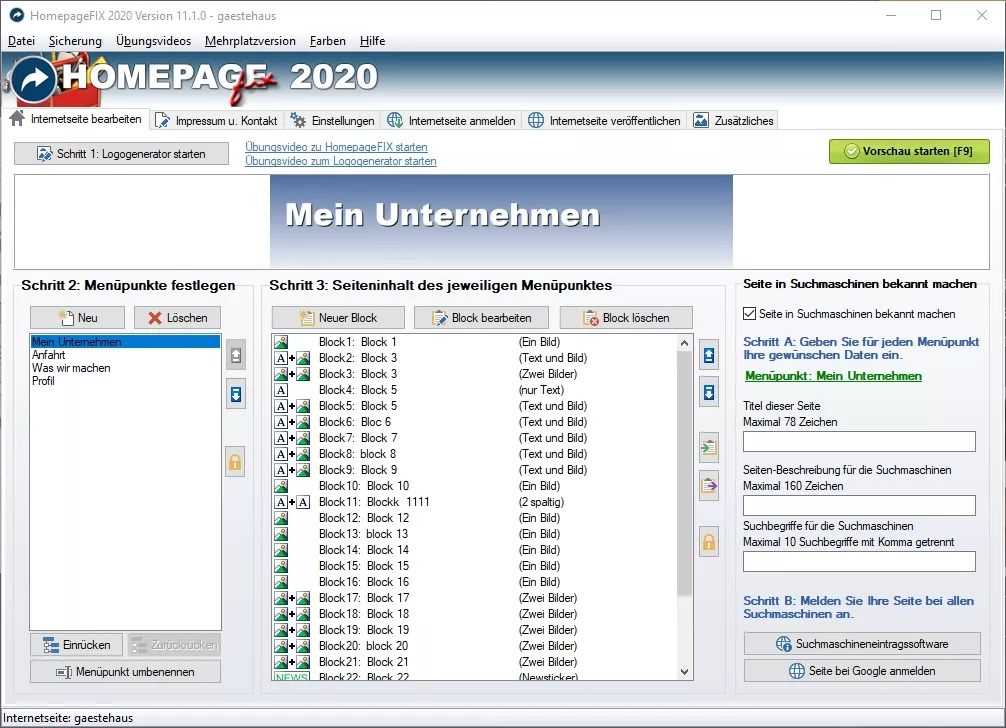Switch to Impressum u. Kontakt tab

click(x=217, y=121)
